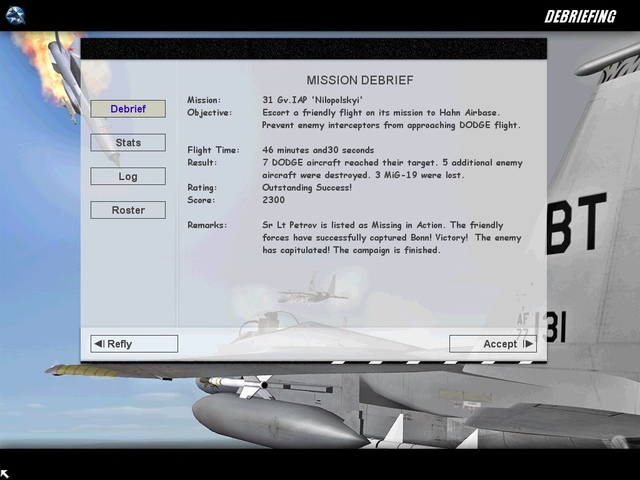
Task: Click the "Prevent enemy interceptors" objective line
Action: tap(391, 125)
